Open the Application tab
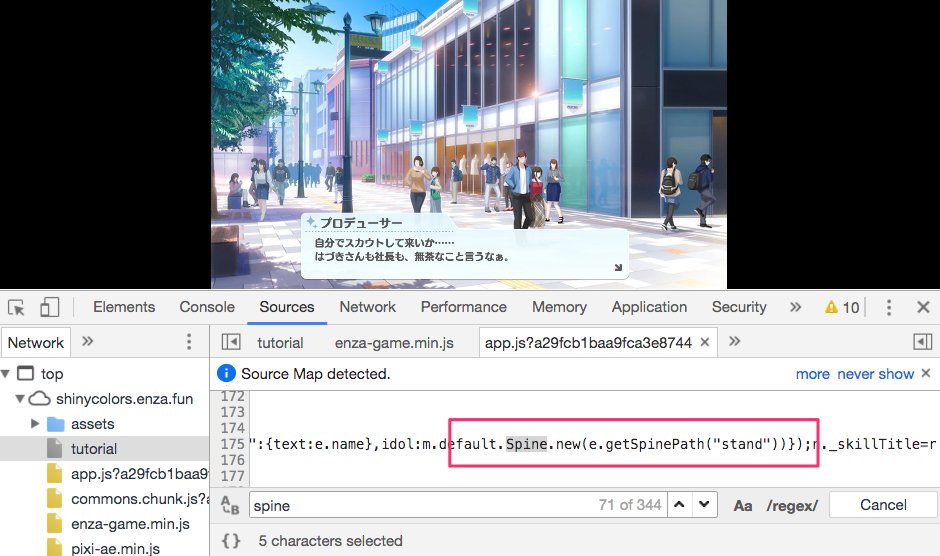This screenshot has height=556, width=940. [x=649, y=307]
